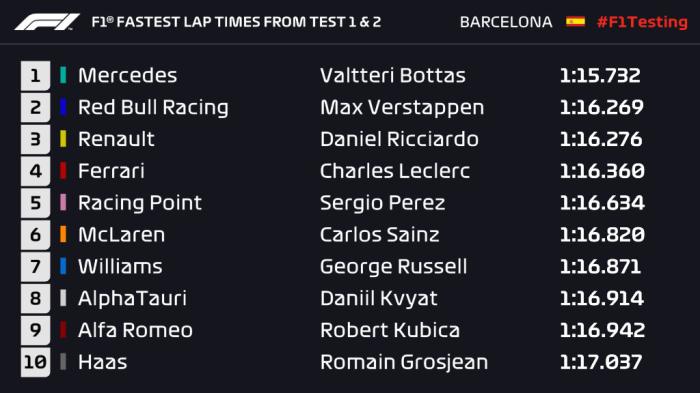The image size is (700, 393).
Task: Click Romain Grosjean's 1:17.037 lap time
Action: tap(601, 362)
